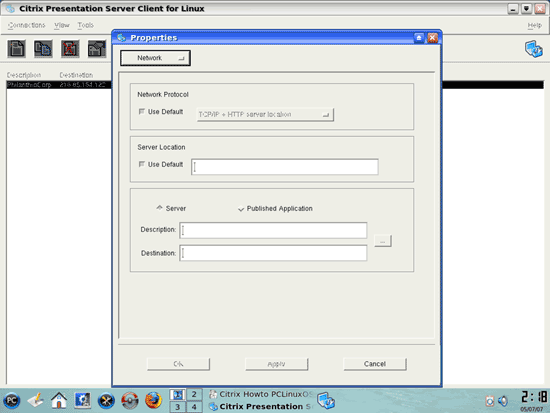Click the Description input field
The width and height of the screenshot is (550, 413).
(x=273, y=230)
